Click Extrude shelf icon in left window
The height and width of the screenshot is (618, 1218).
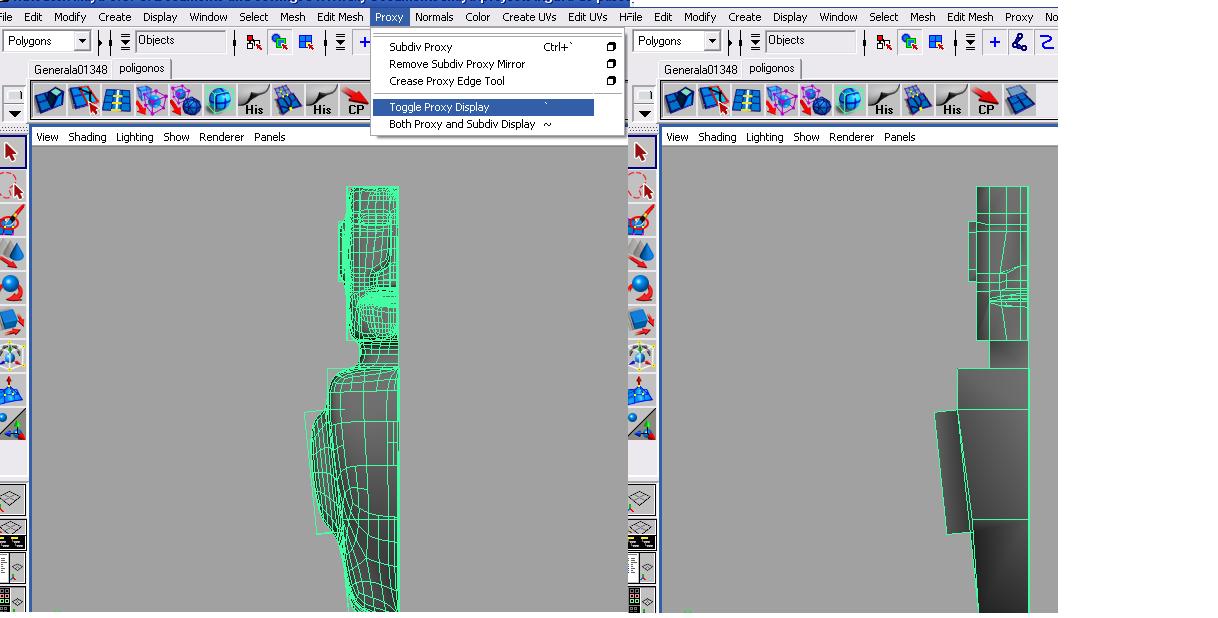pyautogui.click(x=49, y=100)
